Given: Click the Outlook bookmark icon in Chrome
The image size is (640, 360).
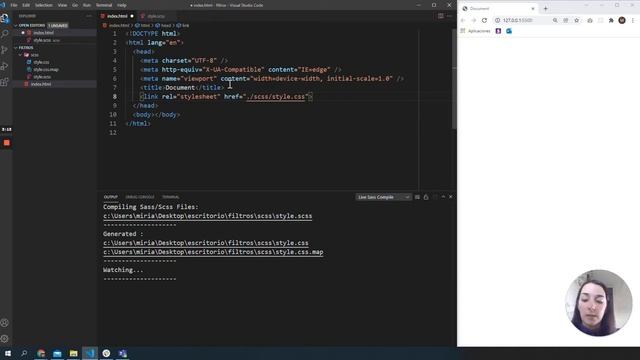Looking at the screenshot, I should click(x=509, y=31).
